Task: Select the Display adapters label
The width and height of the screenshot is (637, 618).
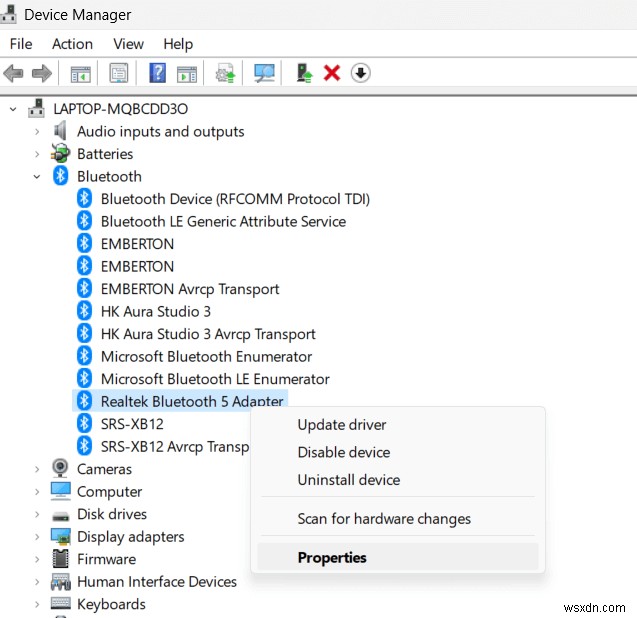Action: 130,537
